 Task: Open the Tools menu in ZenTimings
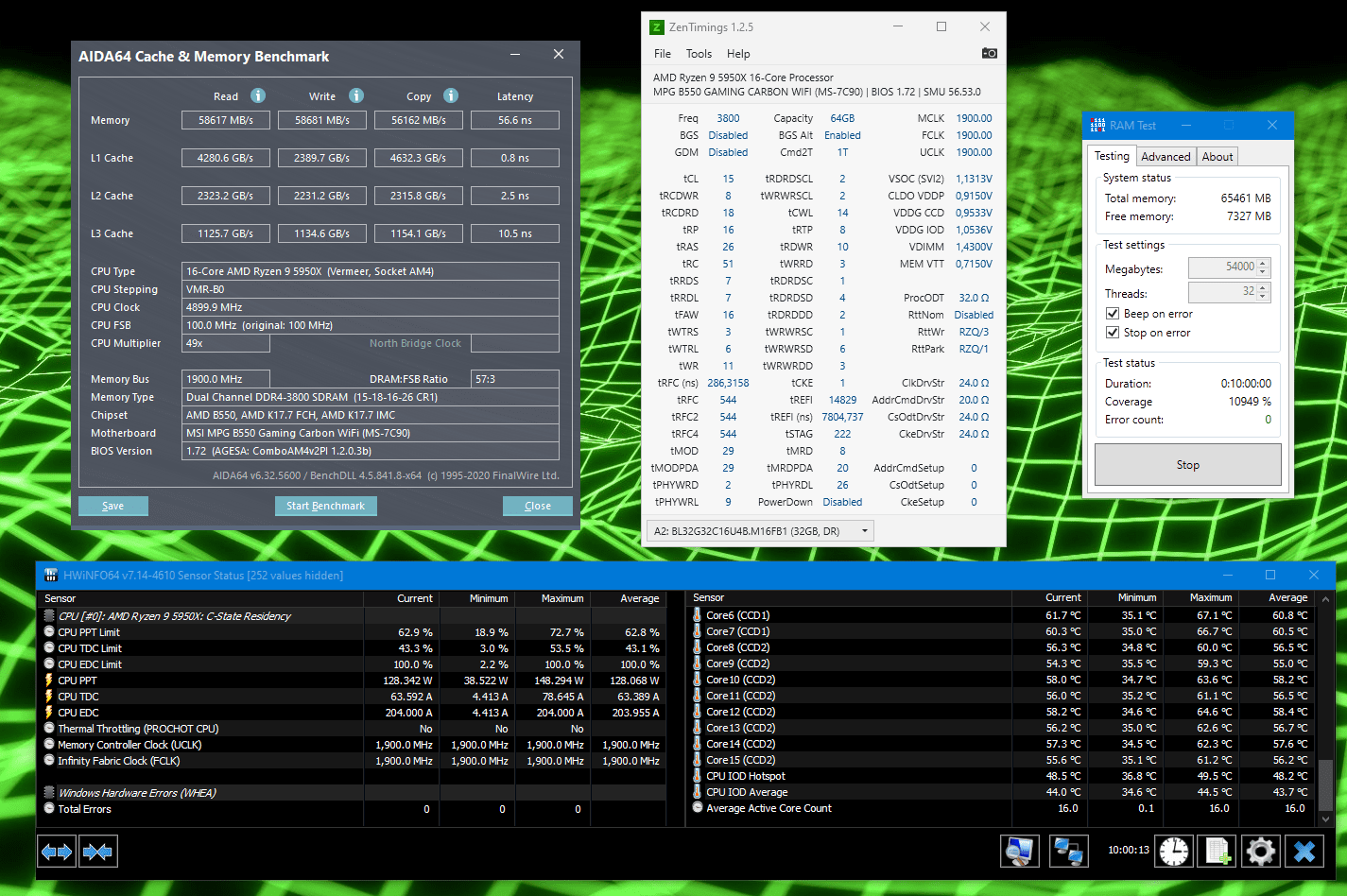[x=699, y=54]
